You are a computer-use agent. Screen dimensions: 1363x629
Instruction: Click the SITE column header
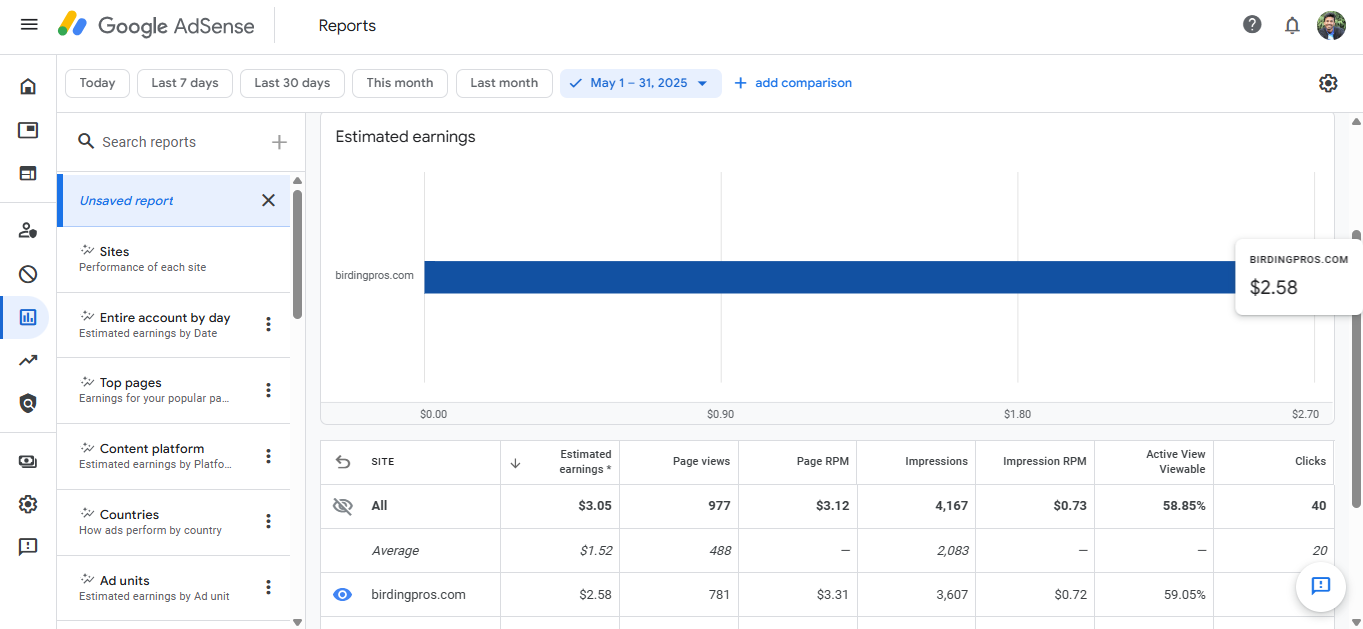click(x=382, y=462)
